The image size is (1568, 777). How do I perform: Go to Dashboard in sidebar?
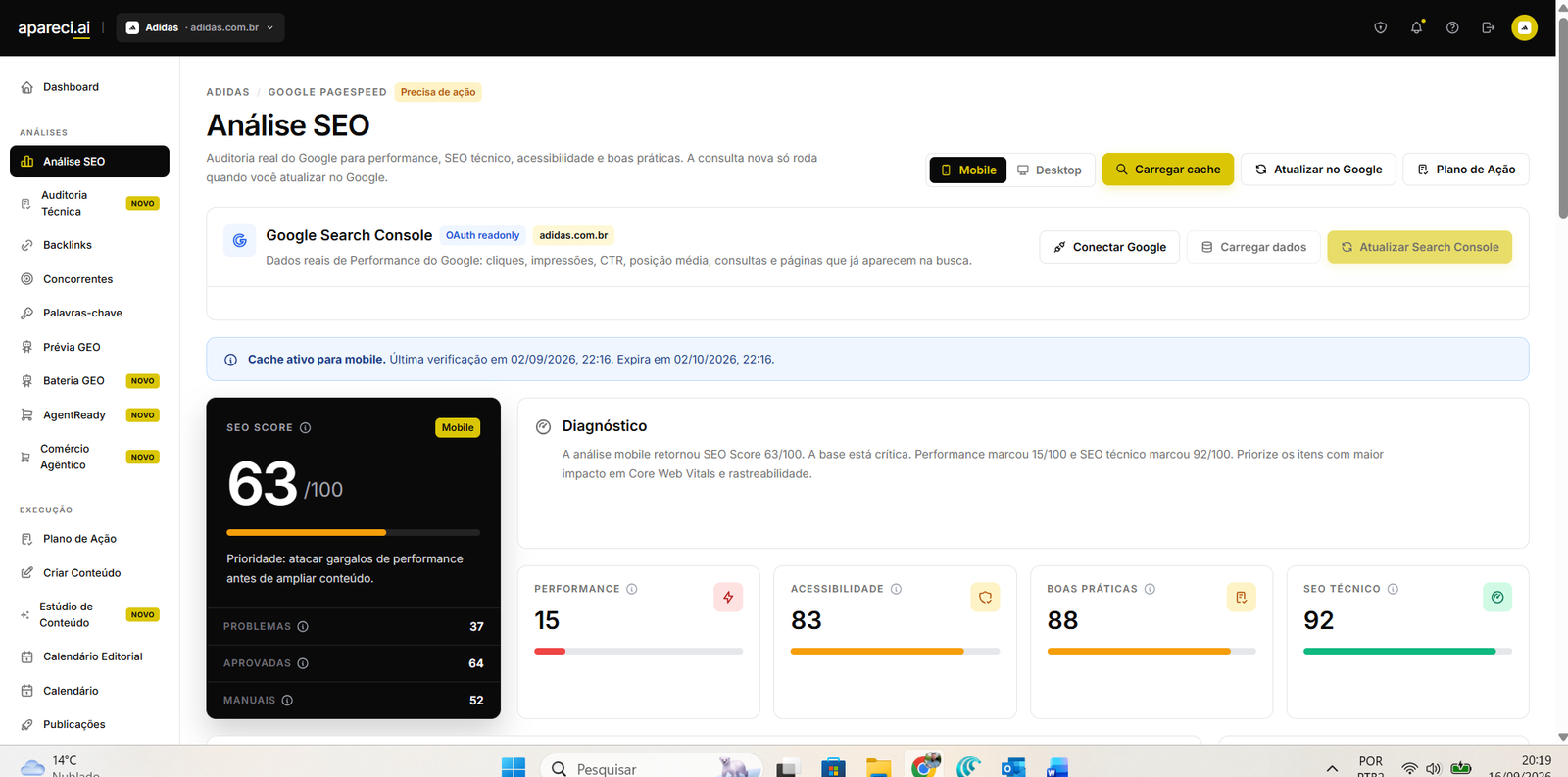[x=89, y=87]
